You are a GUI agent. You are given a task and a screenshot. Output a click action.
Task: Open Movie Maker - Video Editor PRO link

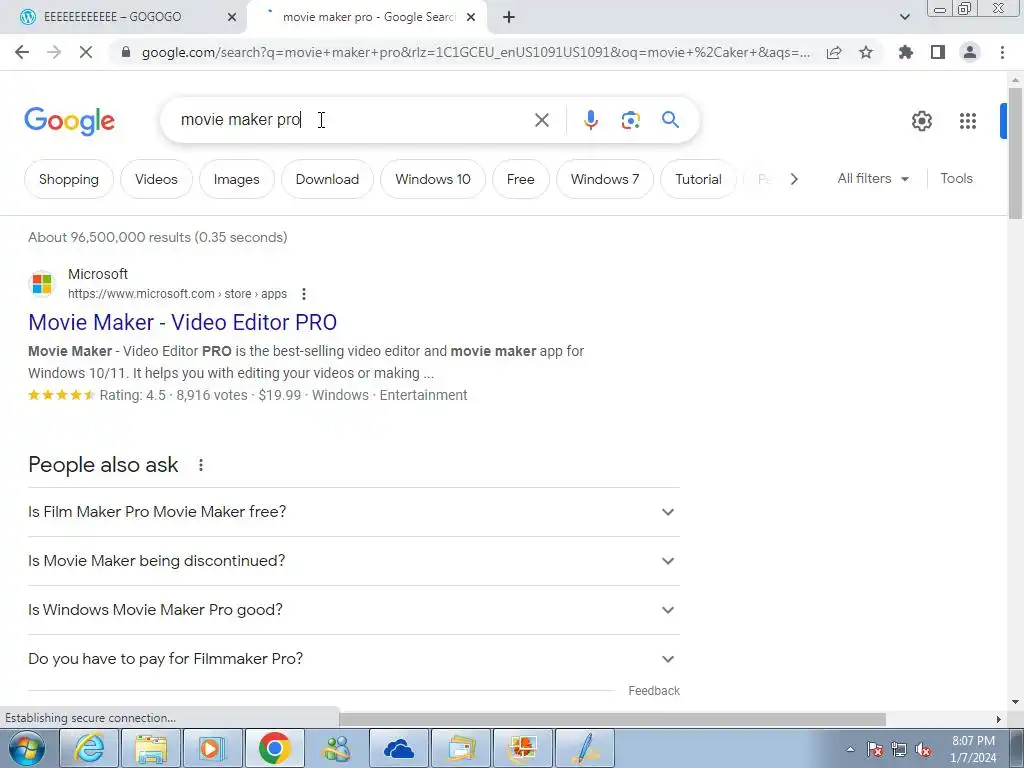point(182,322)
